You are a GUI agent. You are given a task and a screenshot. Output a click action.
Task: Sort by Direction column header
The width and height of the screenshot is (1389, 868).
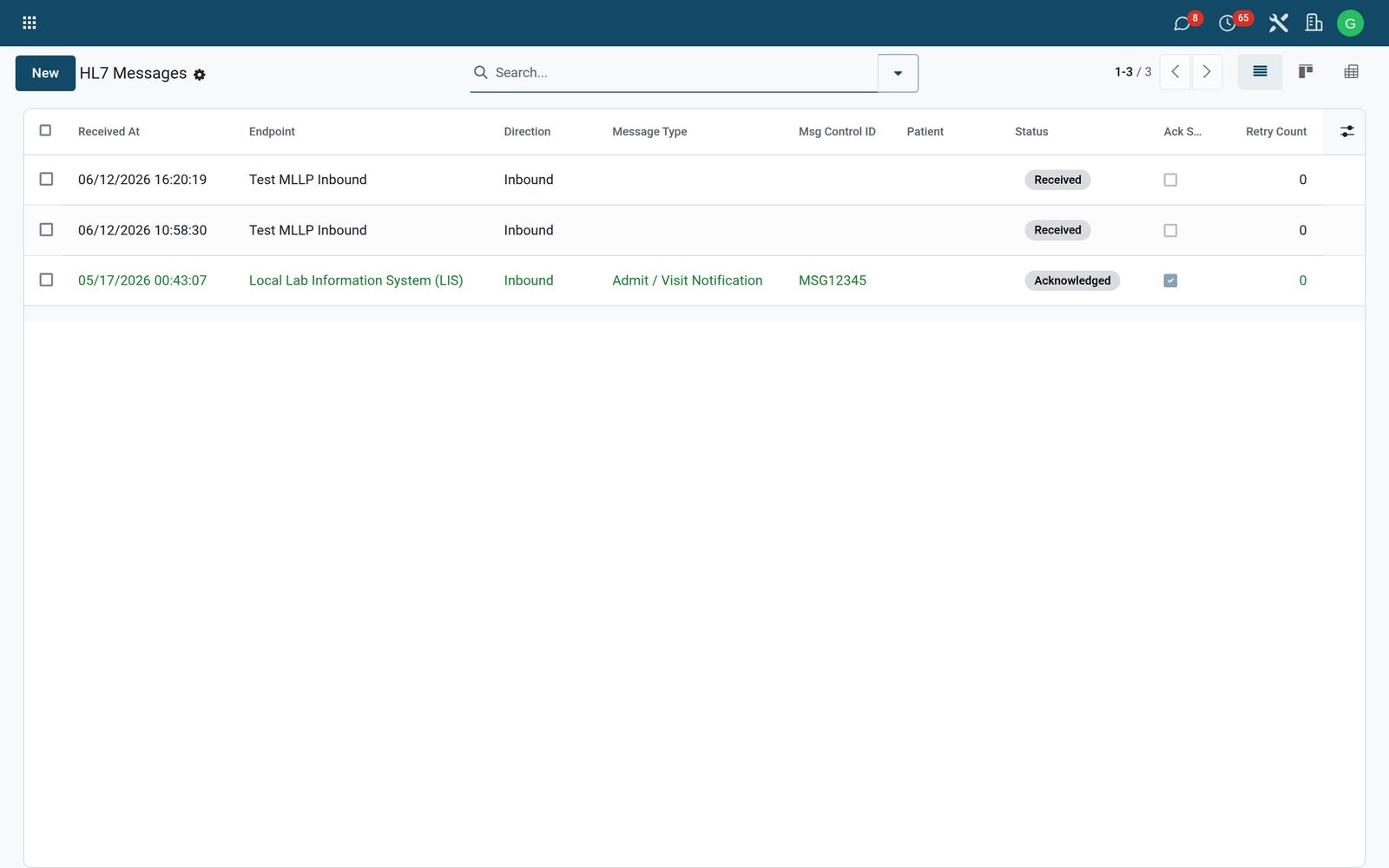[x=527, y=132]
